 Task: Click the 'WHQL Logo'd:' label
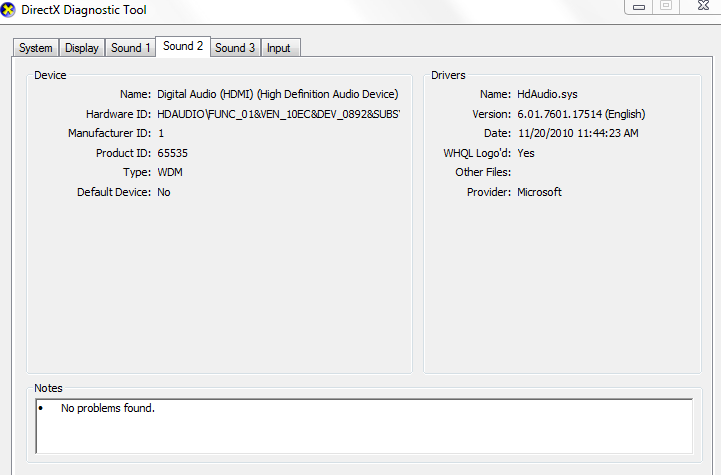point(477,153)
